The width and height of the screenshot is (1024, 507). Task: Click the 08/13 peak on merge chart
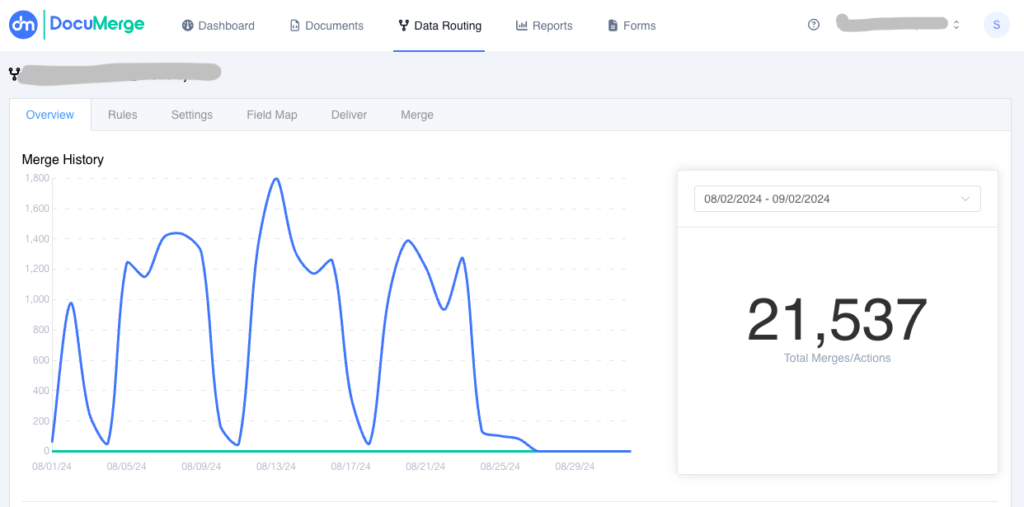point(276,179)
